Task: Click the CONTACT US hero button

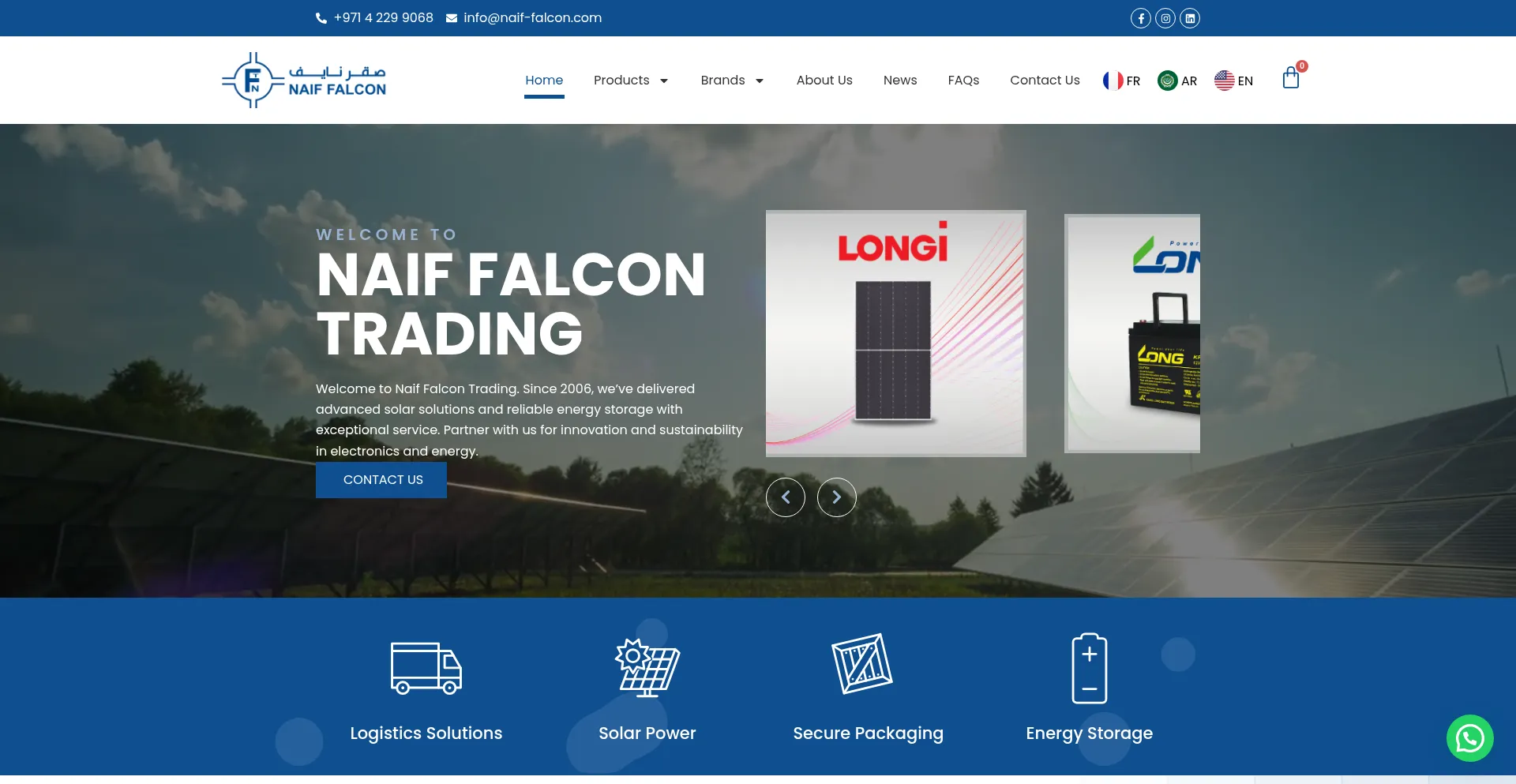Action: pyautogui.click(x=381, y=480)
